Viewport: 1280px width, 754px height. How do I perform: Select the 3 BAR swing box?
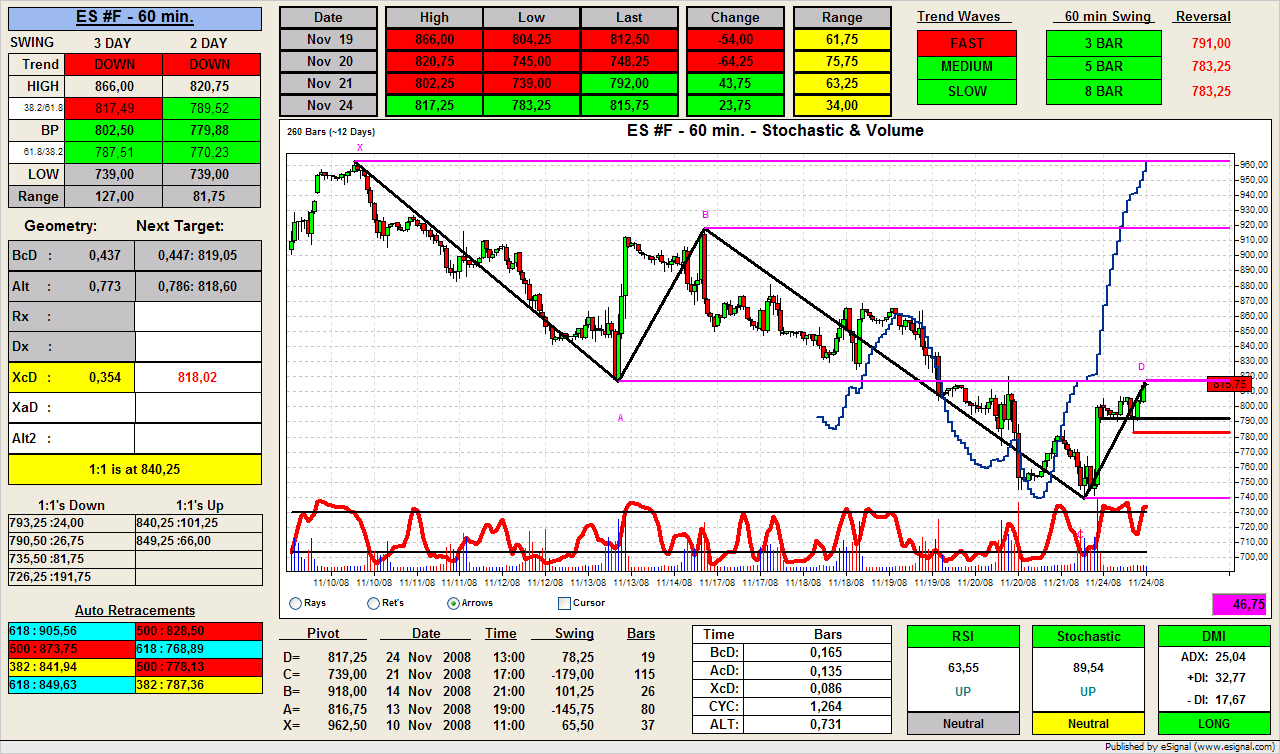pyautogui.click(x=1103, y=43)
